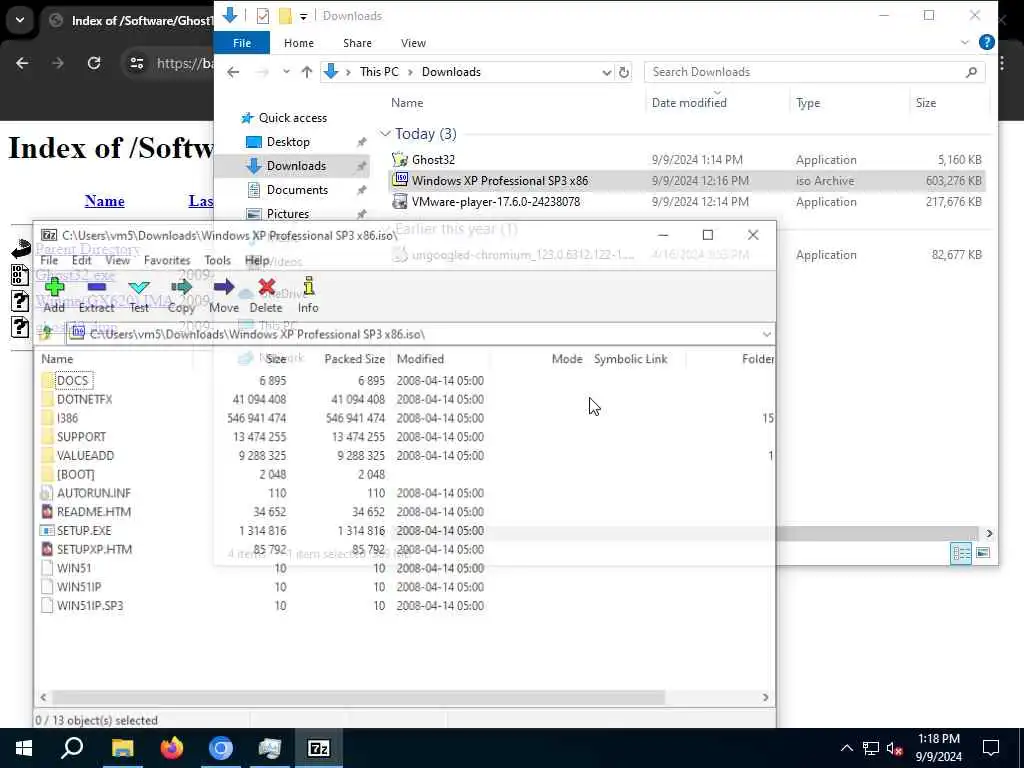
Task: Toggle the properties checkmark in Explorer title bar
Action: (x=263, y=16)
